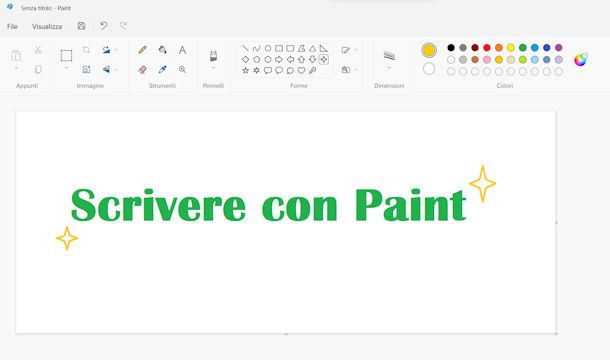This screenshot has width=610, height=360.
Task: Click the Resize image icon below Crop
Action: tap(86, 70)
